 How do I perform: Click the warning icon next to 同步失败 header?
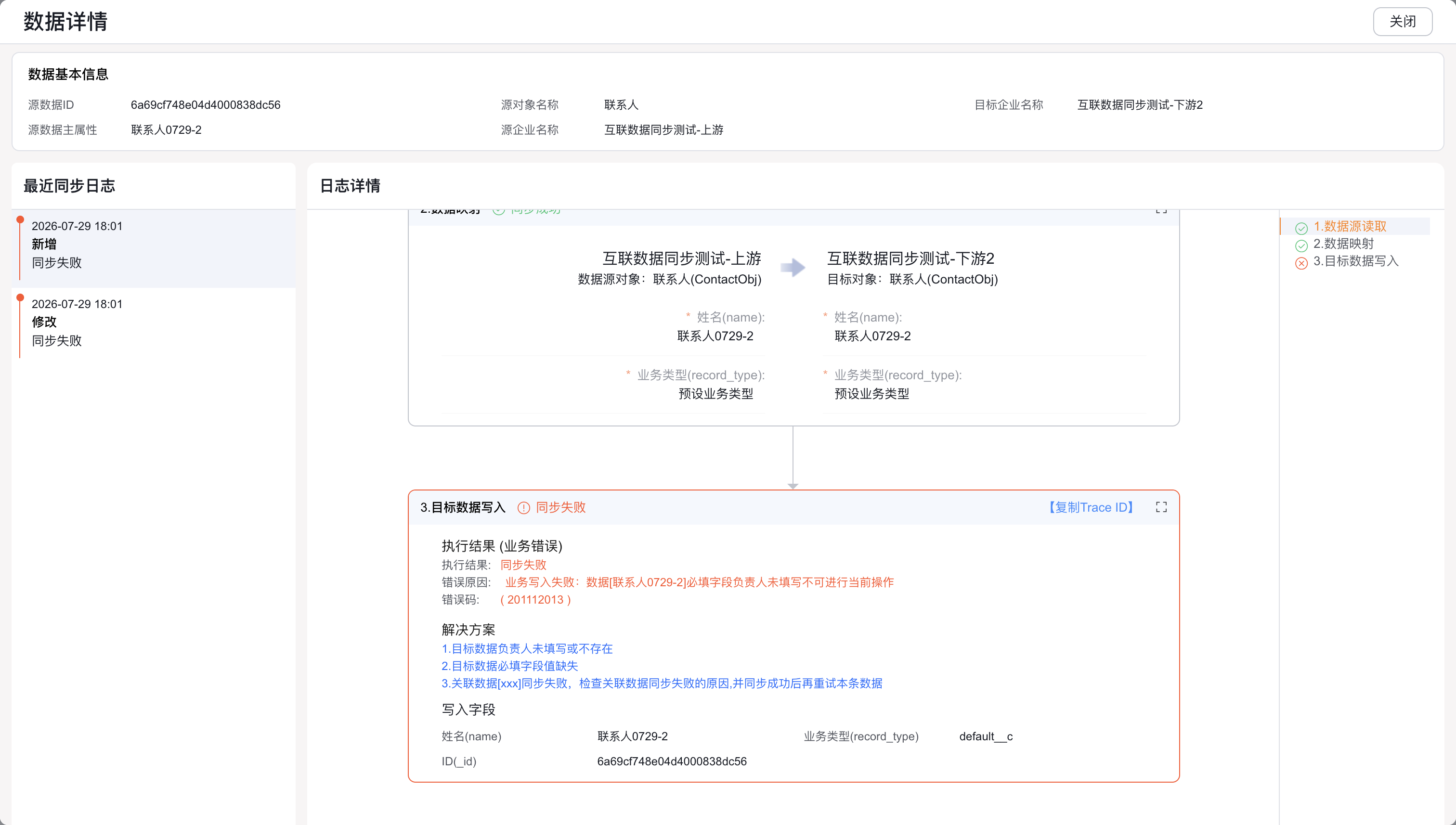tap(524, 508)
